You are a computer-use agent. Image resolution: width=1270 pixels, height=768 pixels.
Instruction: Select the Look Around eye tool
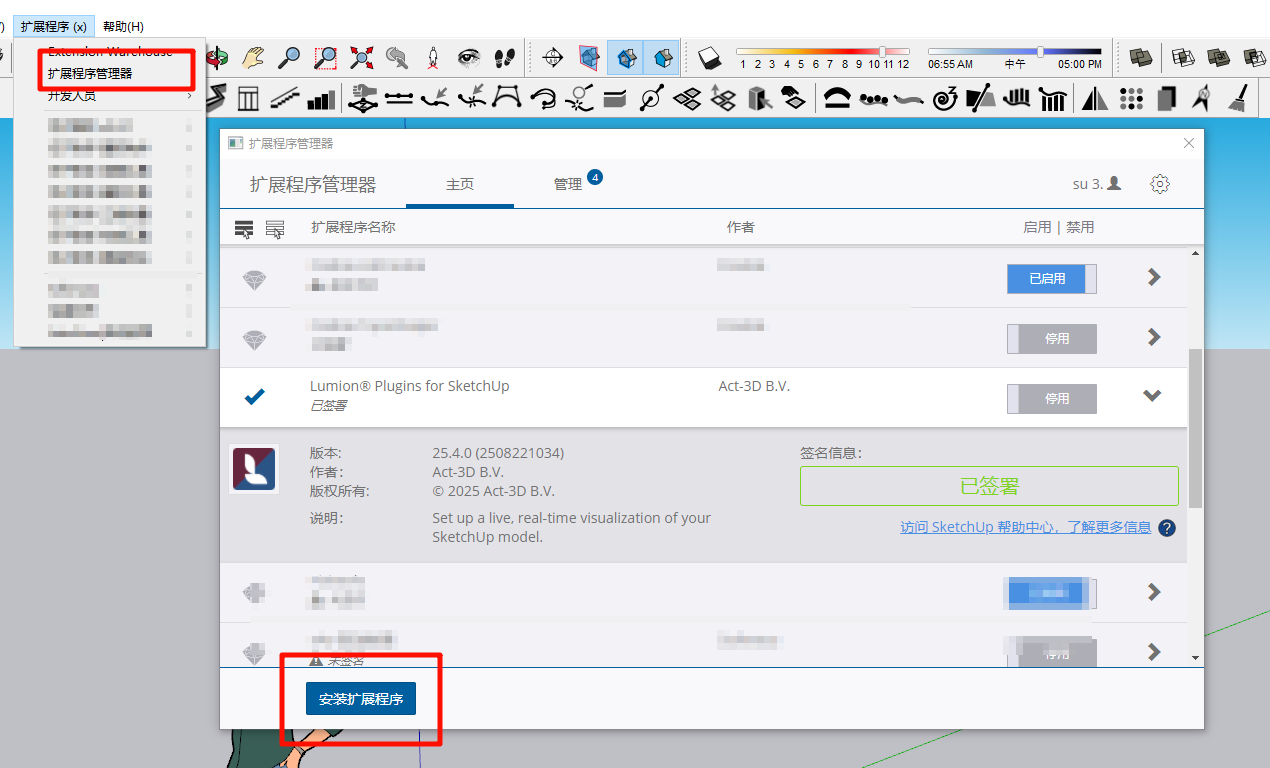coord(468,58)
